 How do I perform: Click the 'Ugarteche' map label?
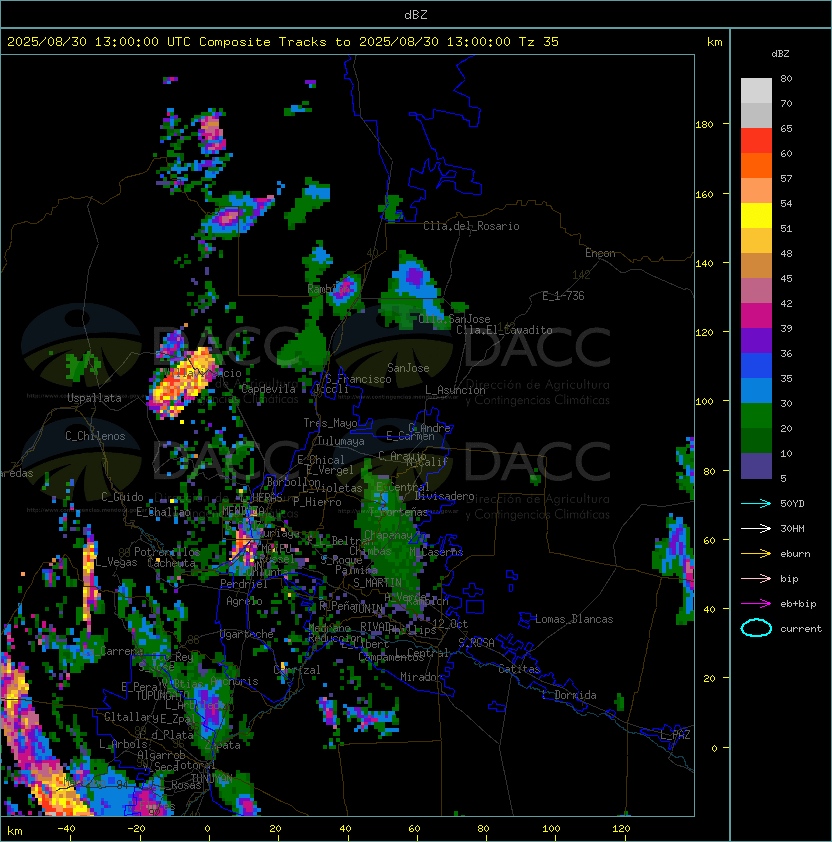[247, 634]
